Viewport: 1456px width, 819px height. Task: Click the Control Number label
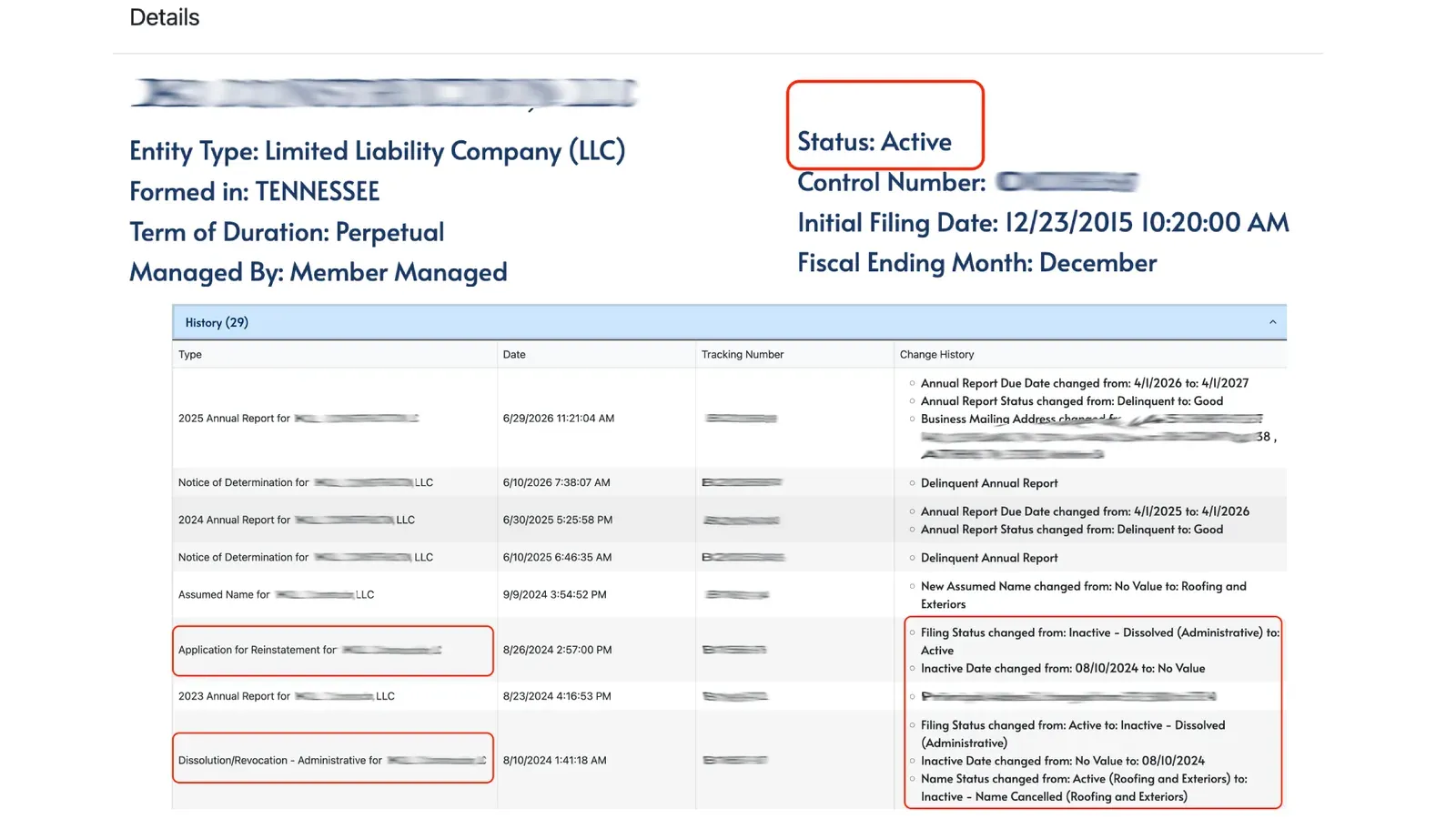(892, 183)
